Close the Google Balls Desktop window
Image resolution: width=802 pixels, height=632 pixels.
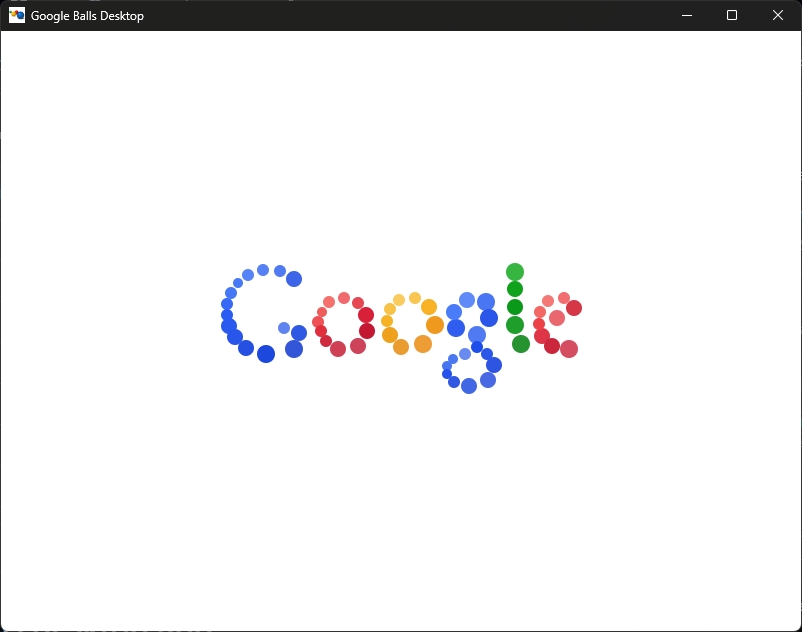tap(777, 15)
